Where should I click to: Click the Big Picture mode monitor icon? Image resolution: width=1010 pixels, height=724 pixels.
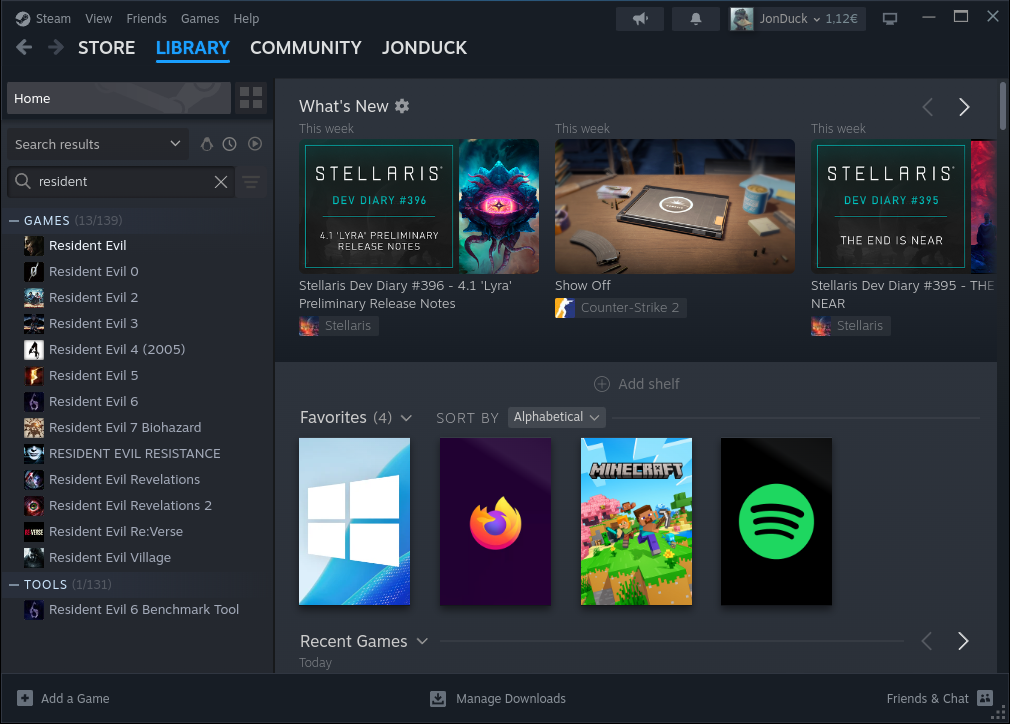890,19
